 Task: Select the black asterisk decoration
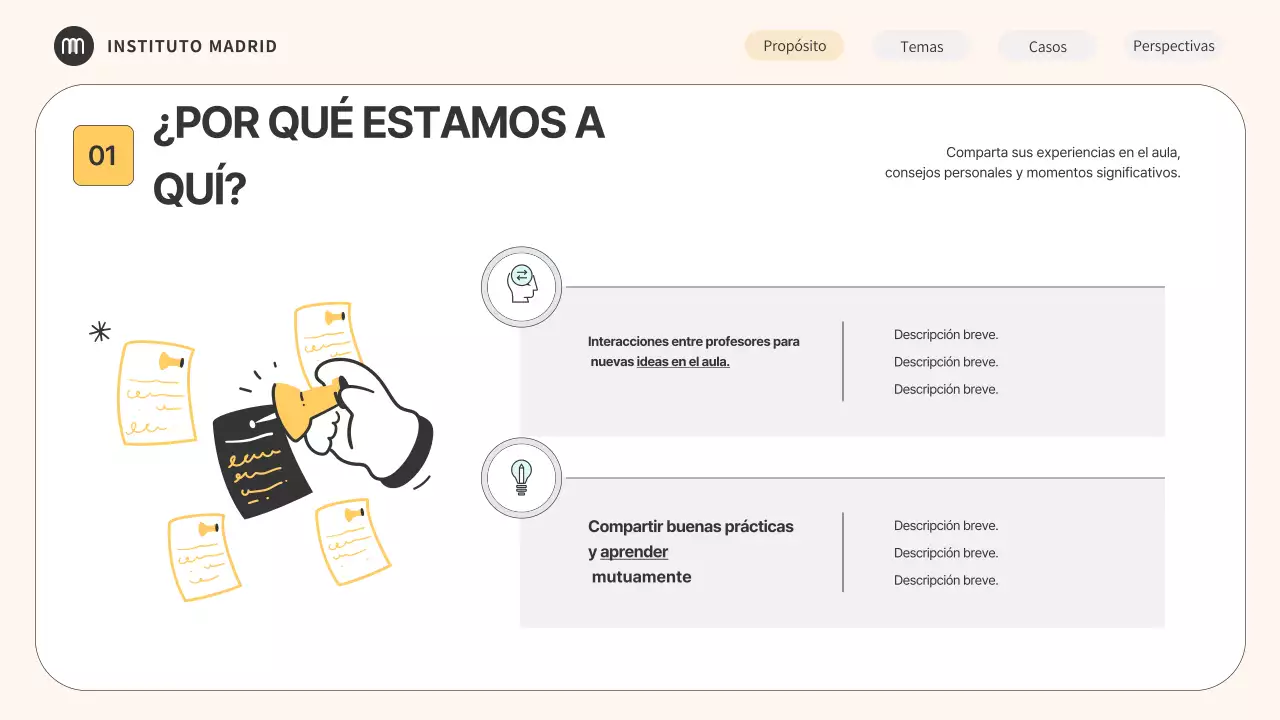pos(99,331)
